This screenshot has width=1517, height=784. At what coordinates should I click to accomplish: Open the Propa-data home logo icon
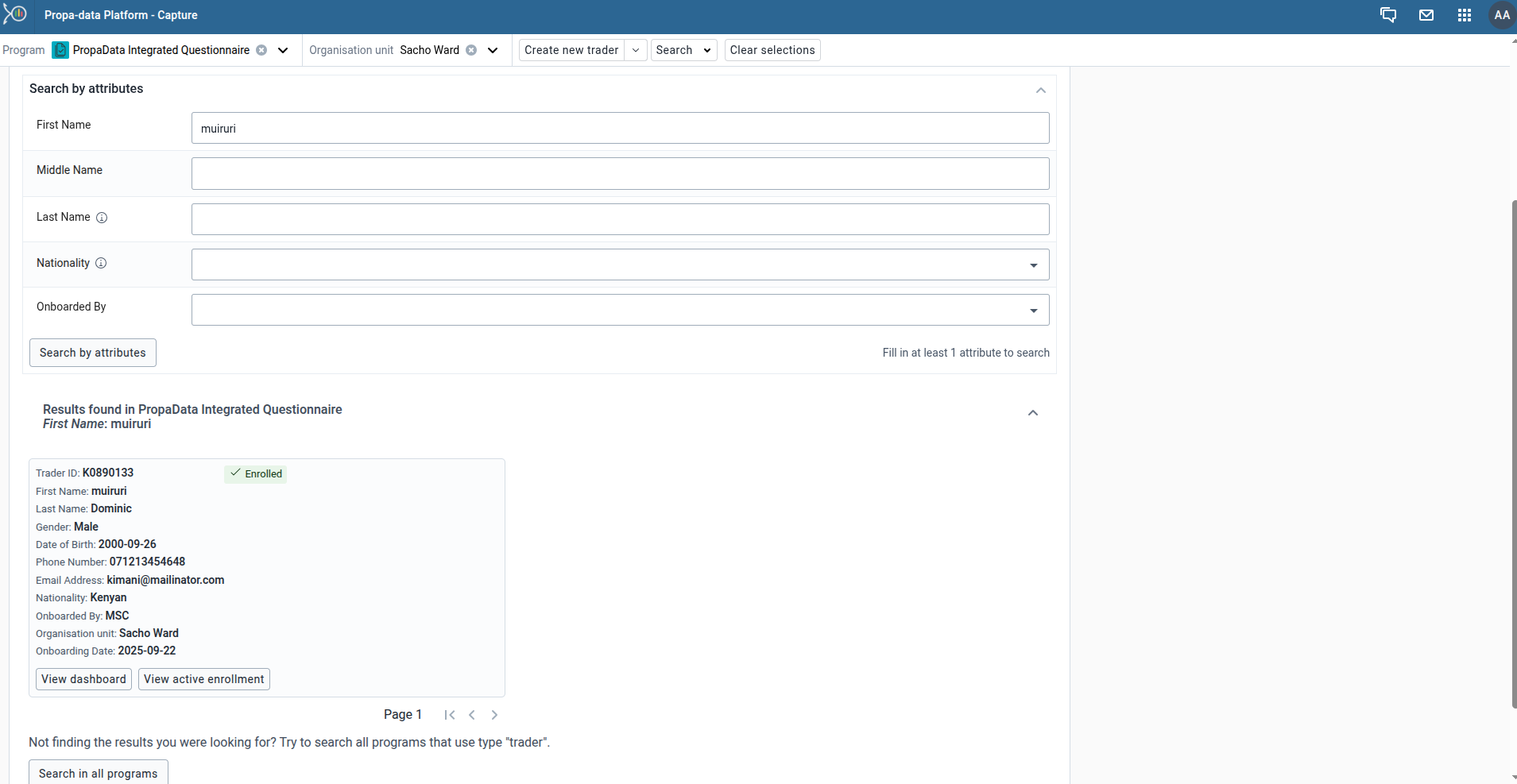point(15,14)
